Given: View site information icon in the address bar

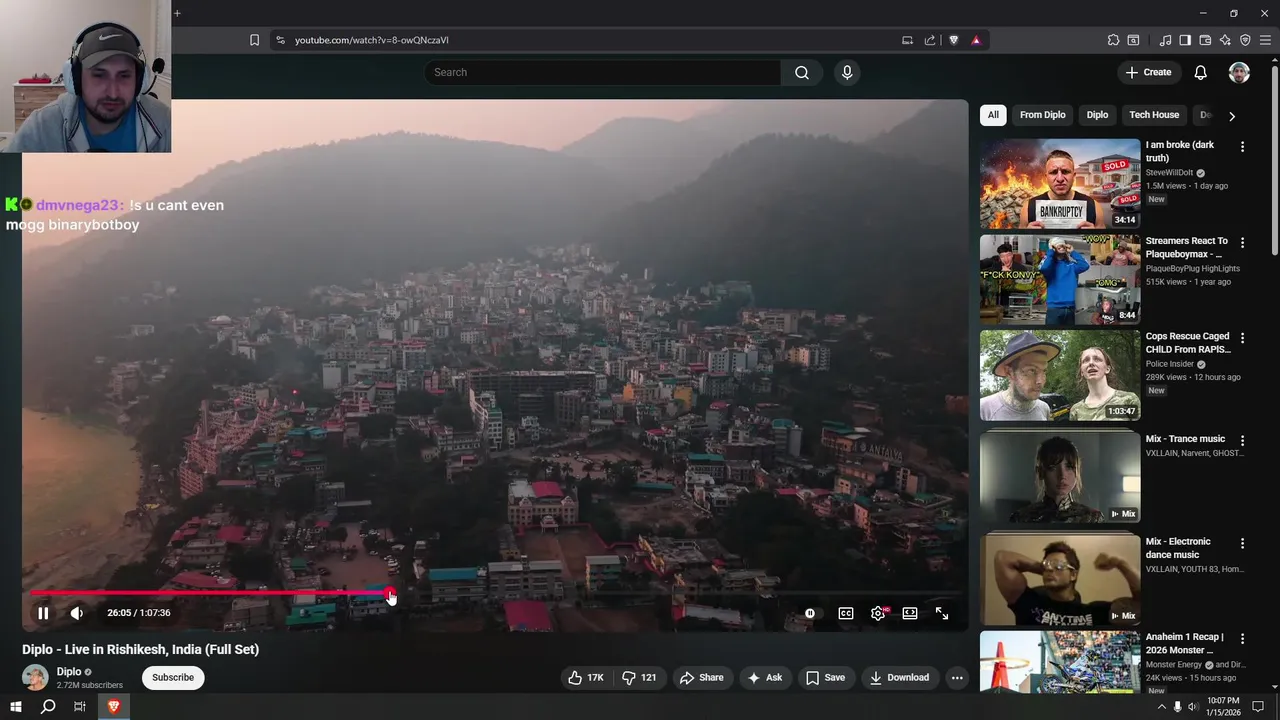Looking at the screenshot, I should [280, 40].
